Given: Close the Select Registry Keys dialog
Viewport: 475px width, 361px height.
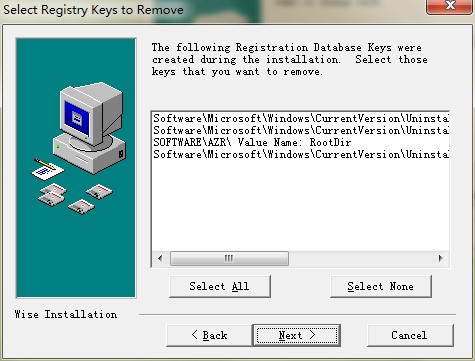Looking at the screenshot, I should [450, 6].
